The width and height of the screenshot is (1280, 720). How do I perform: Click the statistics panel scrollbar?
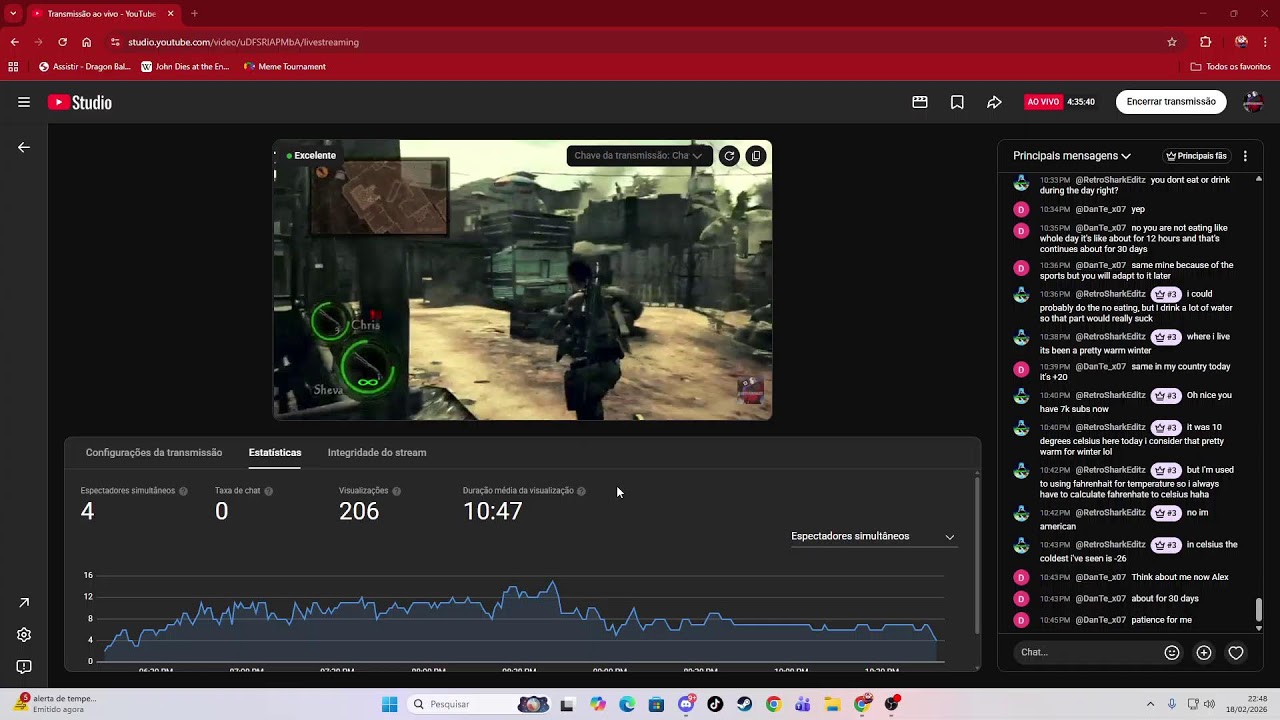click(x=976, y=555)
